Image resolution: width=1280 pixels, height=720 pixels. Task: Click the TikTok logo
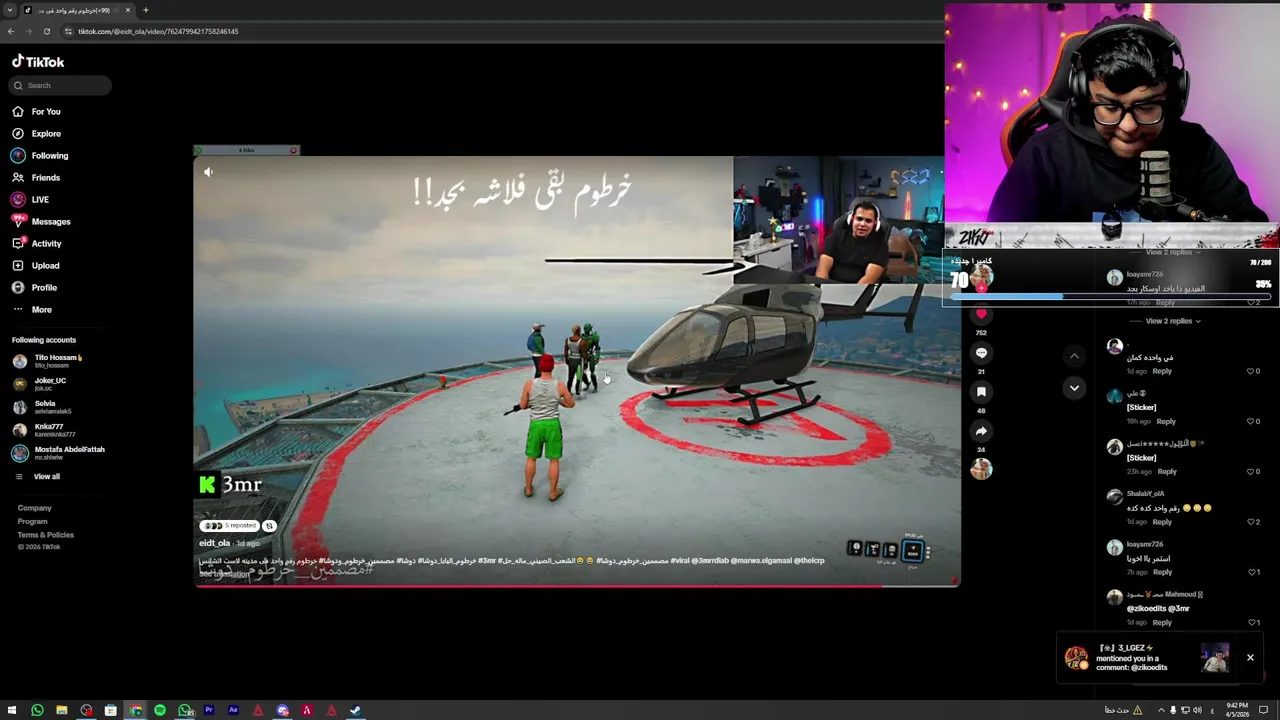38,62
